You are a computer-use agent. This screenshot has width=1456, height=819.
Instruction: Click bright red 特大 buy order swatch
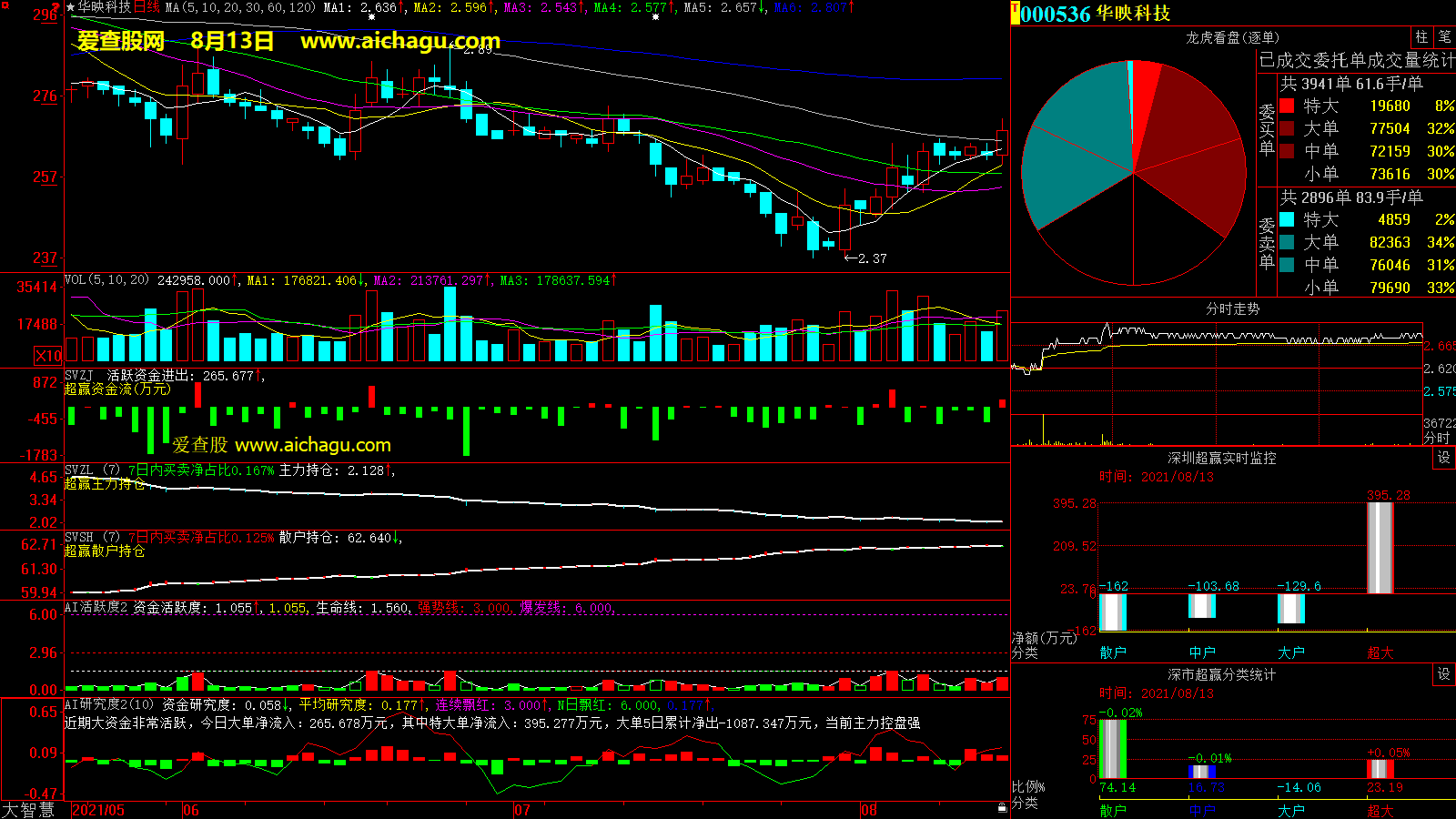pyautogui.click(x=1287, y=106)
